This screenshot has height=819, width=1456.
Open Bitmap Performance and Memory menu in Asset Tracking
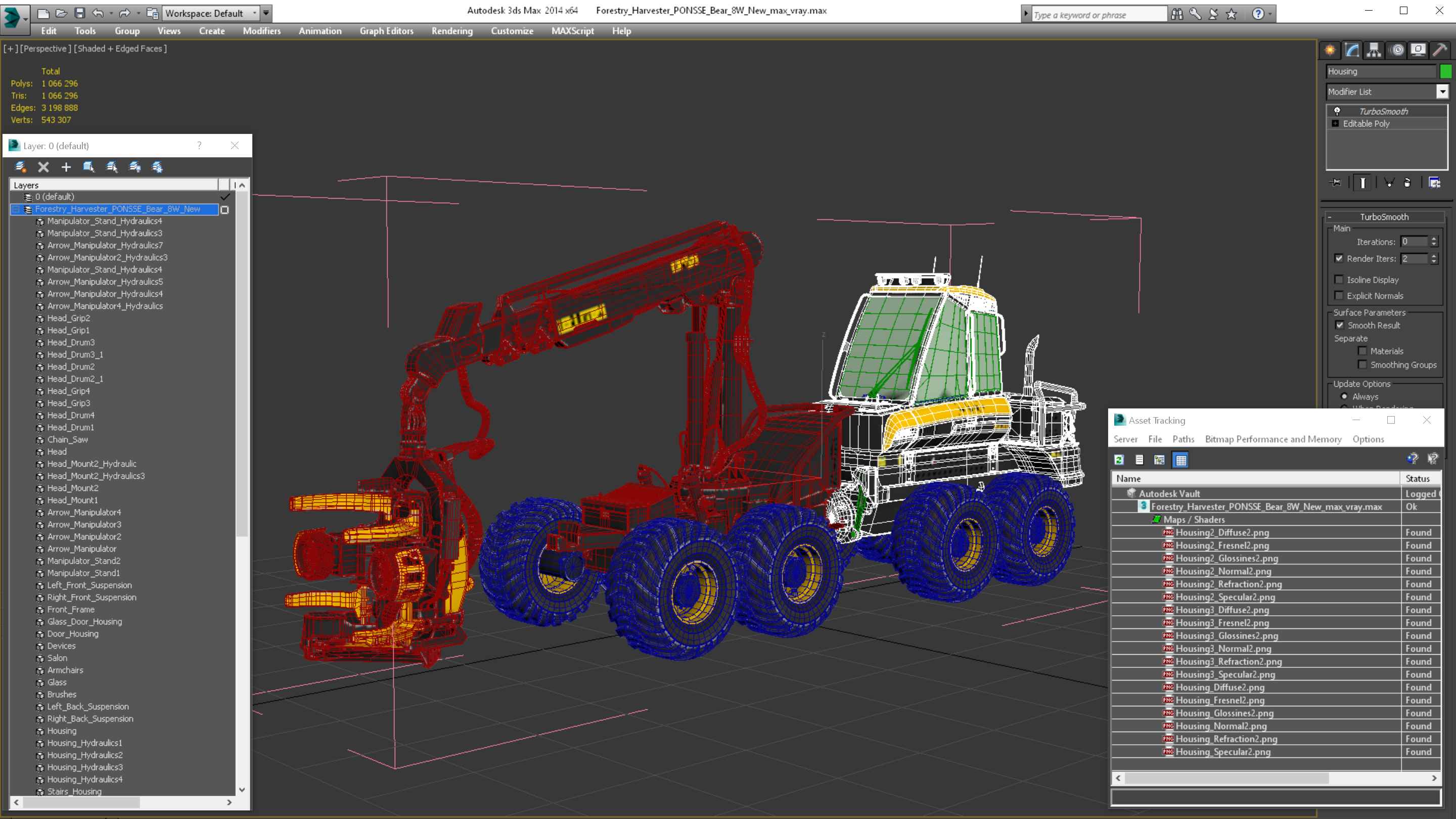point(1273,439)
